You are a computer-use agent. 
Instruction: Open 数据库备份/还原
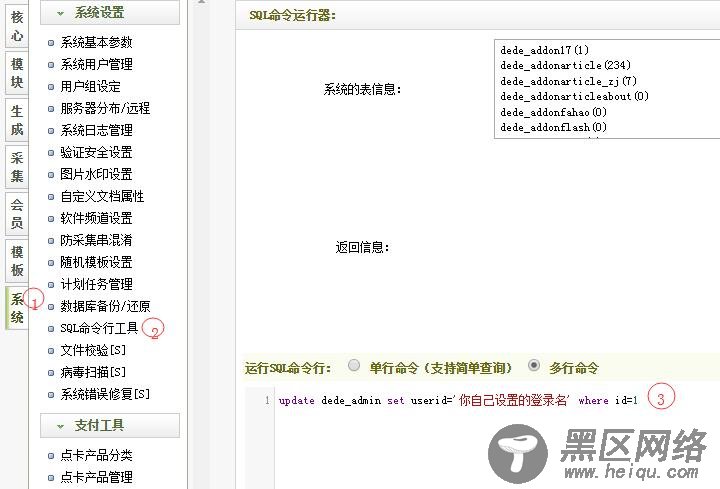[105, 306]
